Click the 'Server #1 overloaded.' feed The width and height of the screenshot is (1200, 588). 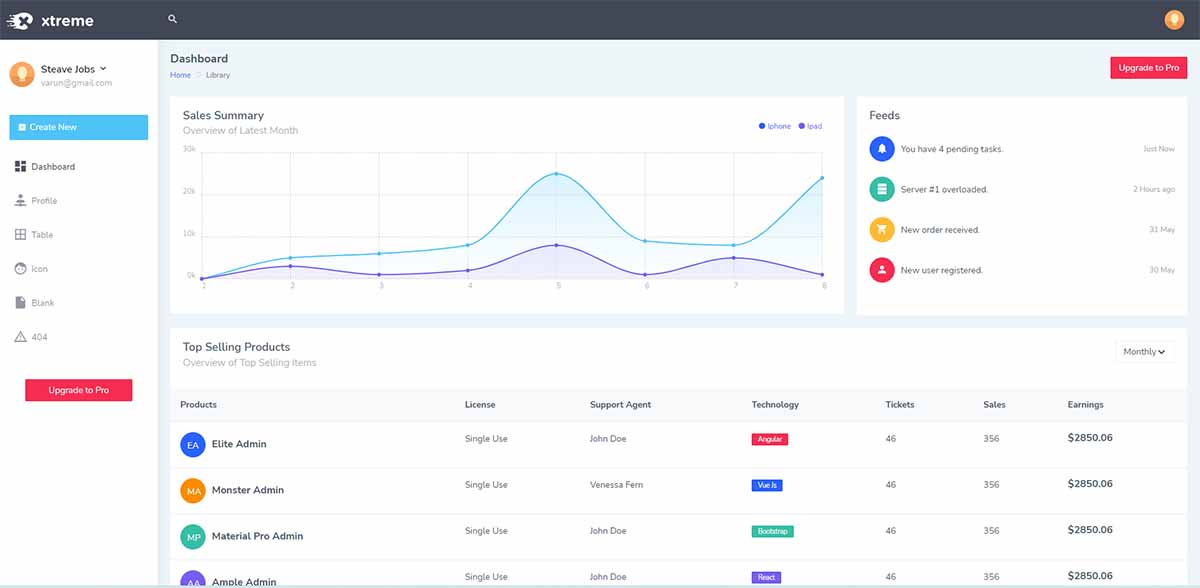click(944, 189)
